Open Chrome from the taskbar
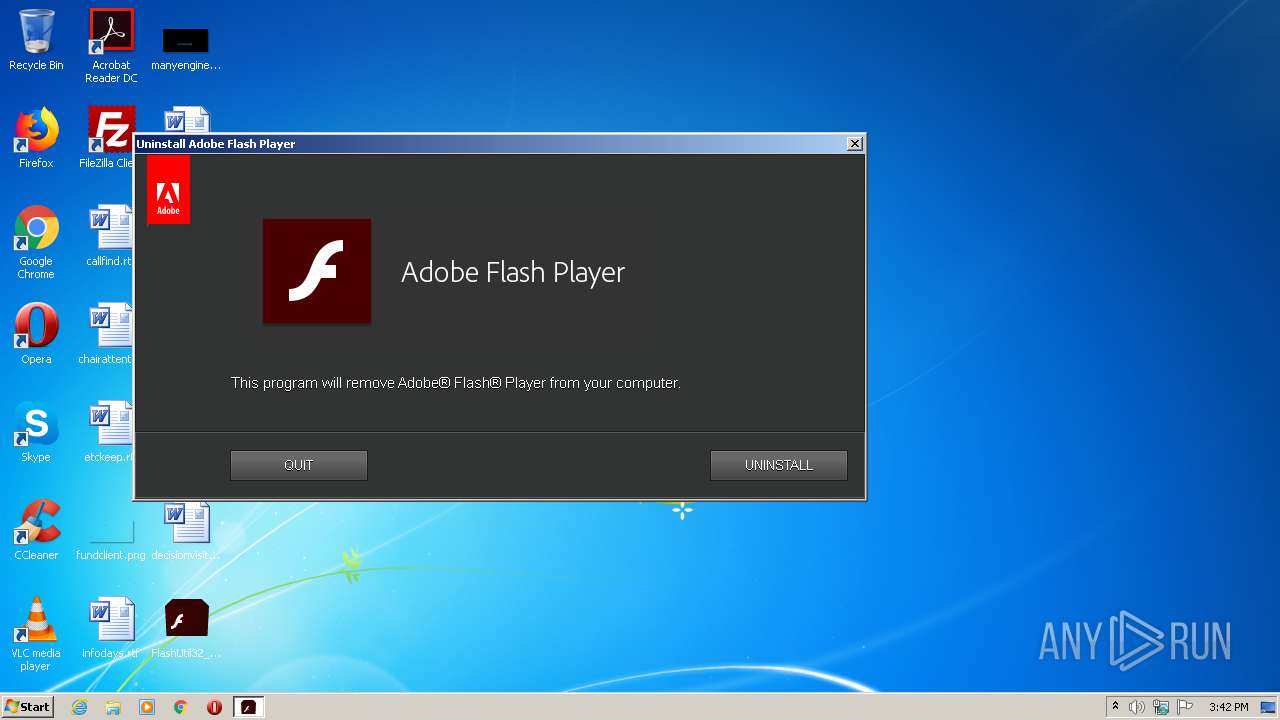 [x=181, y=707]
